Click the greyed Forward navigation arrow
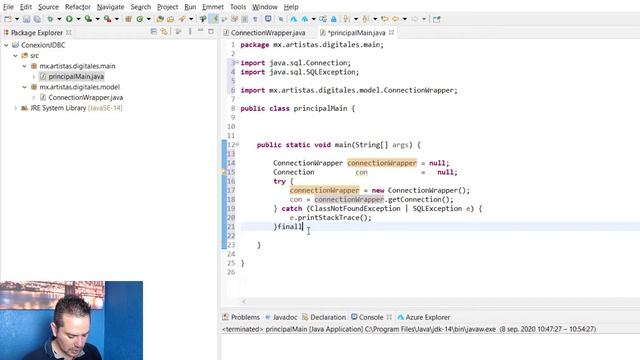This screenshot has height=360, width=640. pos(415,19)
